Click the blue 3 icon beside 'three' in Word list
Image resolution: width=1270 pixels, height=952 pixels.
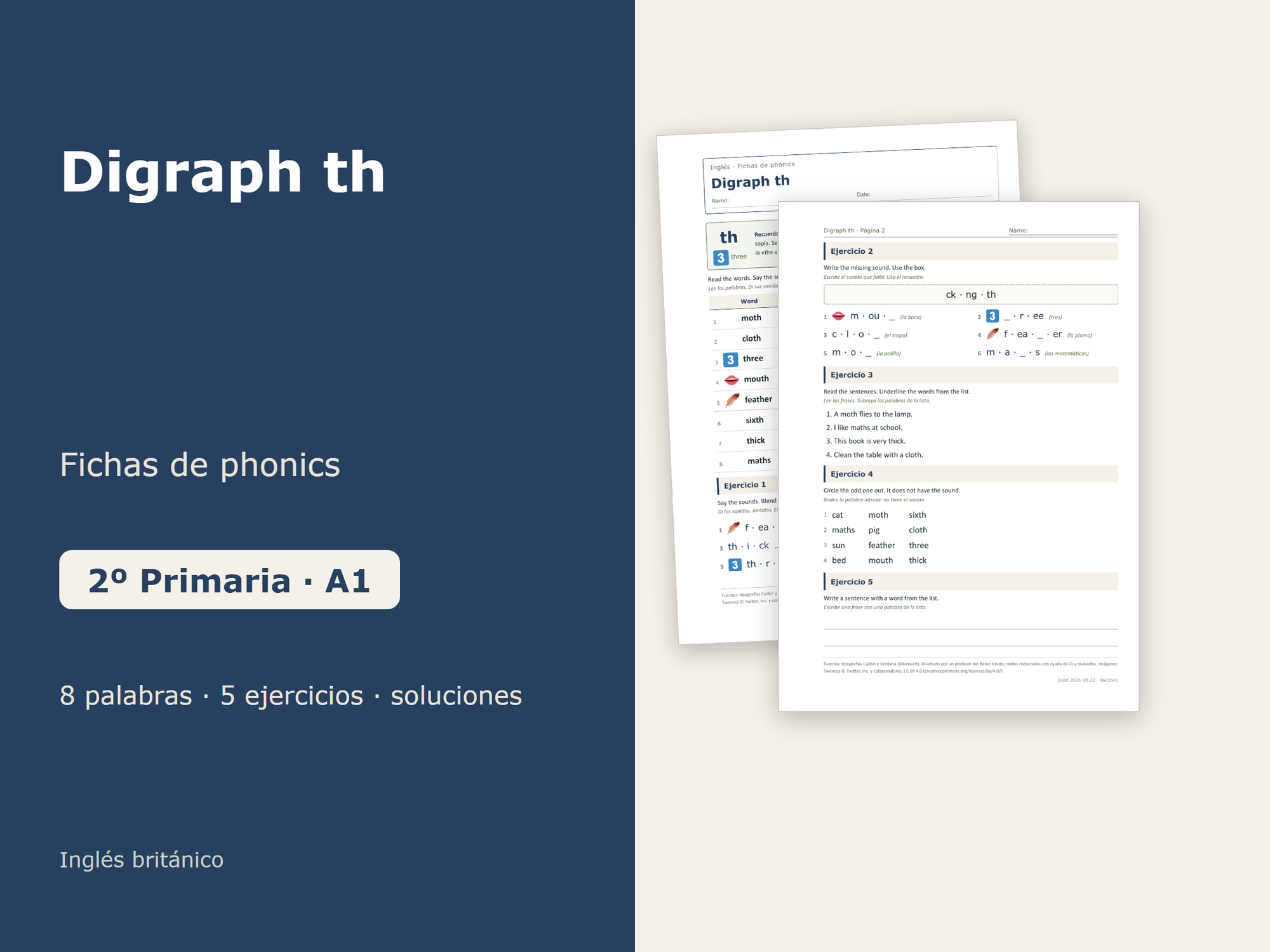pyautogui.click(x=730, y=360)
